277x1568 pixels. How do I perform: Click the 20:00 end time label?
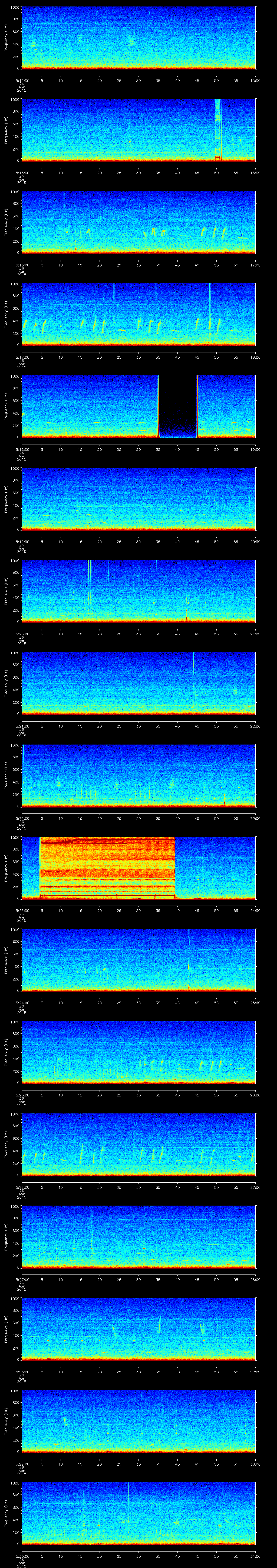coord(255,542)
